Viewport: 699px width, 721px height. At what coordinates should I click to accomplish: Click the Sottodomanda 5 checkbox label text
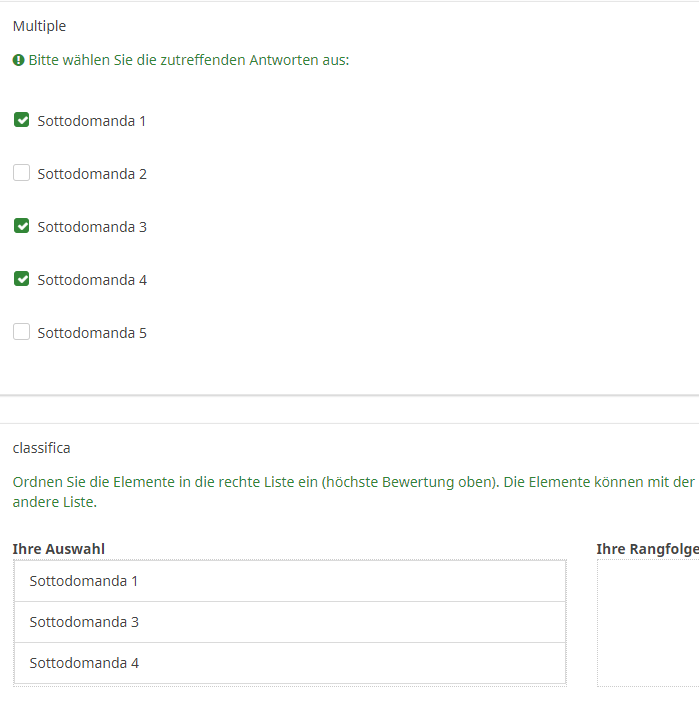pos(92,333)
